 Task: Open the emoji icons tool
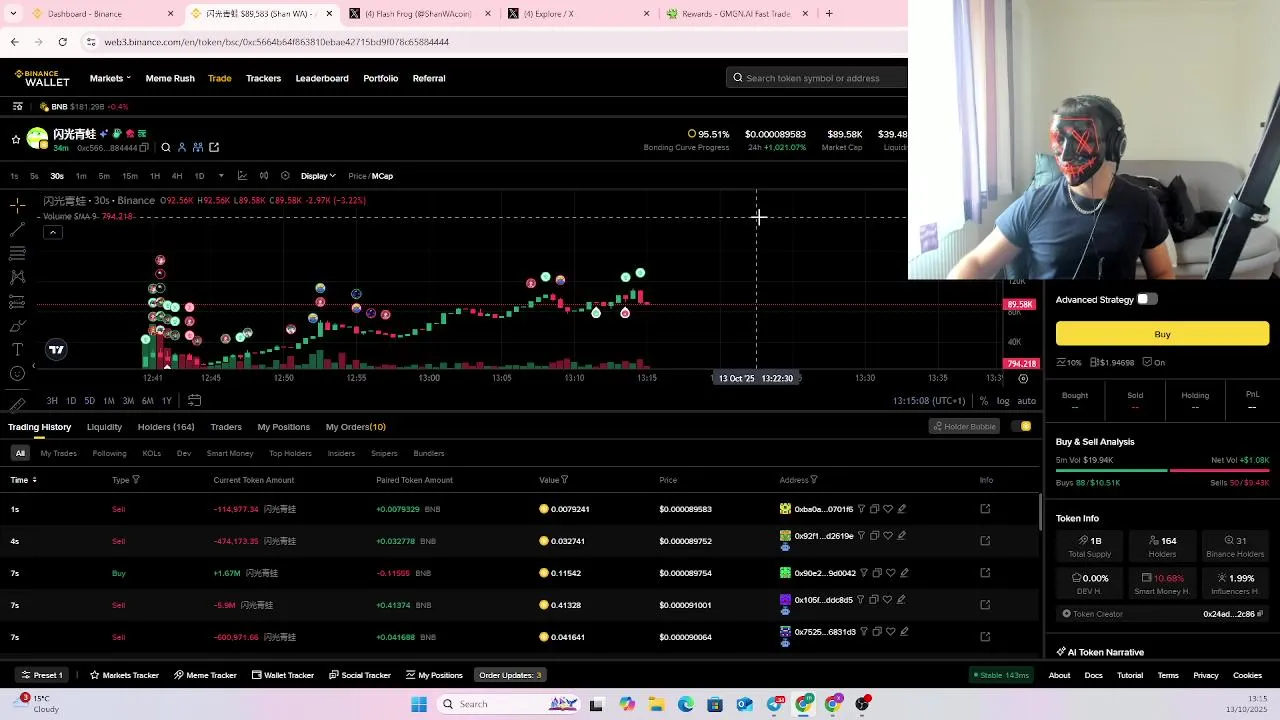[x=17, y=374]
